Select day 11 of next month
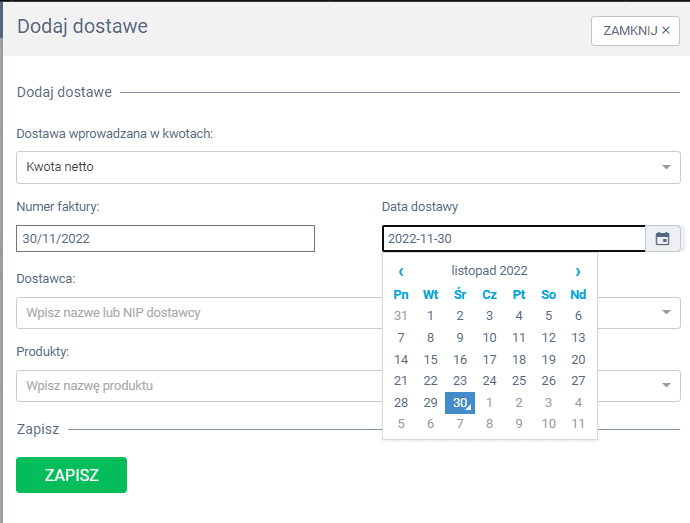This screenshot has width=690, height=523. (x=578, y=424)
